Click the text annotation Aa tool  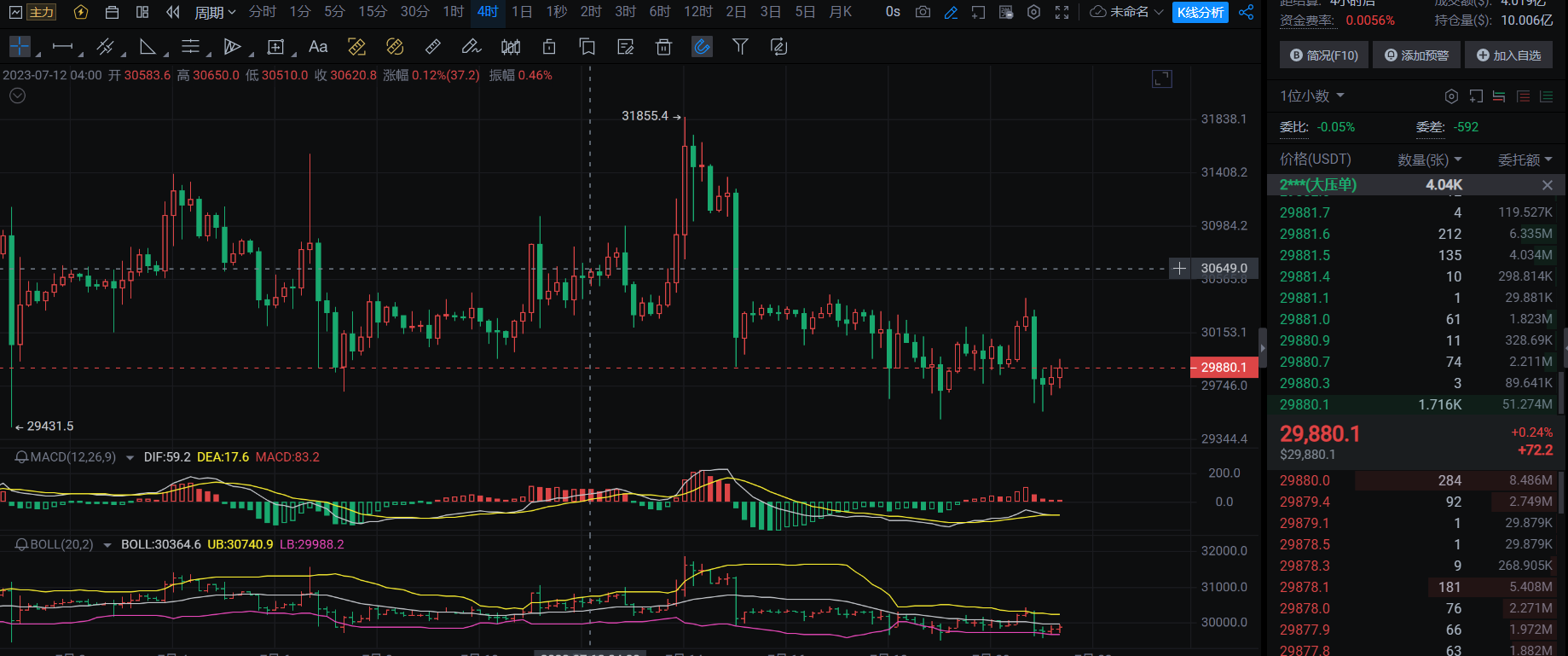[318, 47]
